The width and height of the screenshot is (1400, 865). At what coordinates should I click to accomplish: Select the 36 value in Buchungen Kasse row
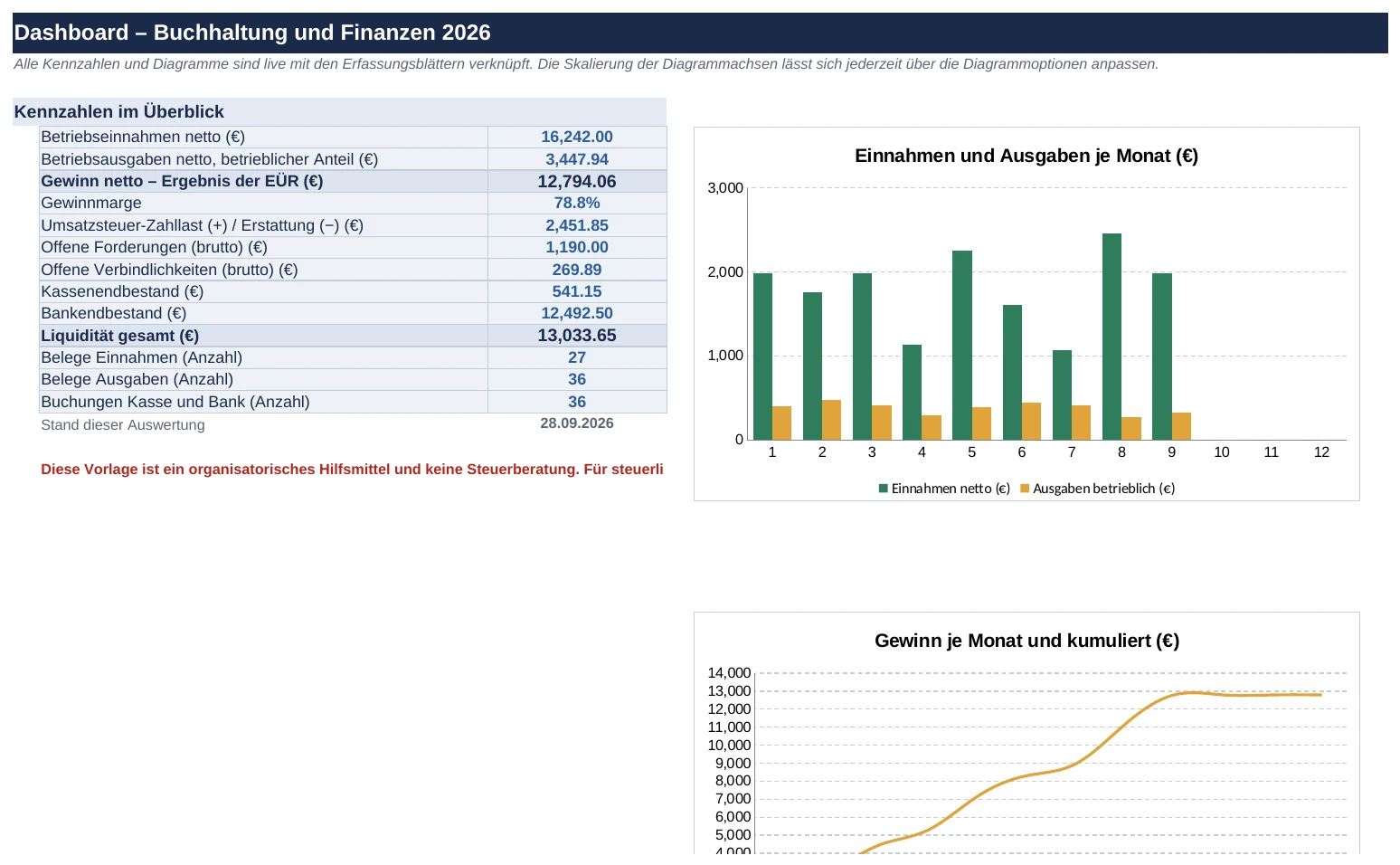tap(577, 402)
